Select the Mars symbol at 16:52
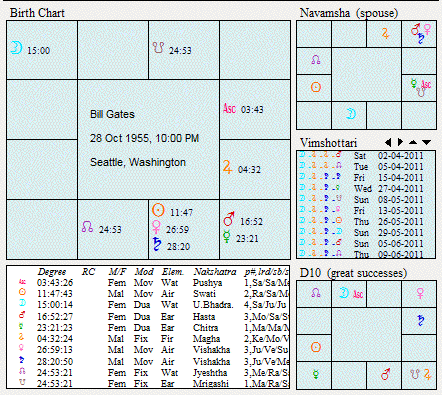Viewport: 442px width, 395px height. [229, 219]
